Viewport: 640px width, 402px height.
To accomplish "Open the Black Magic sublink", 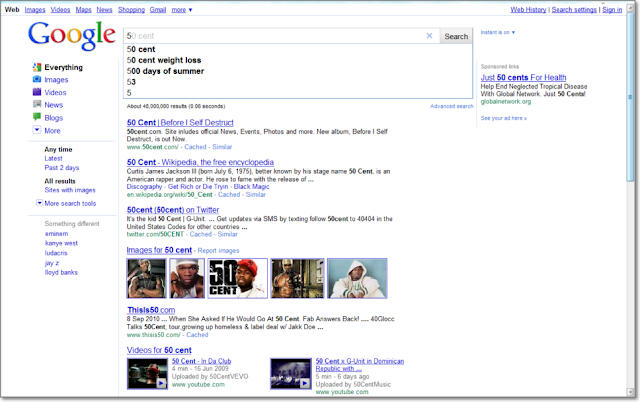I will tap(251, 187).
